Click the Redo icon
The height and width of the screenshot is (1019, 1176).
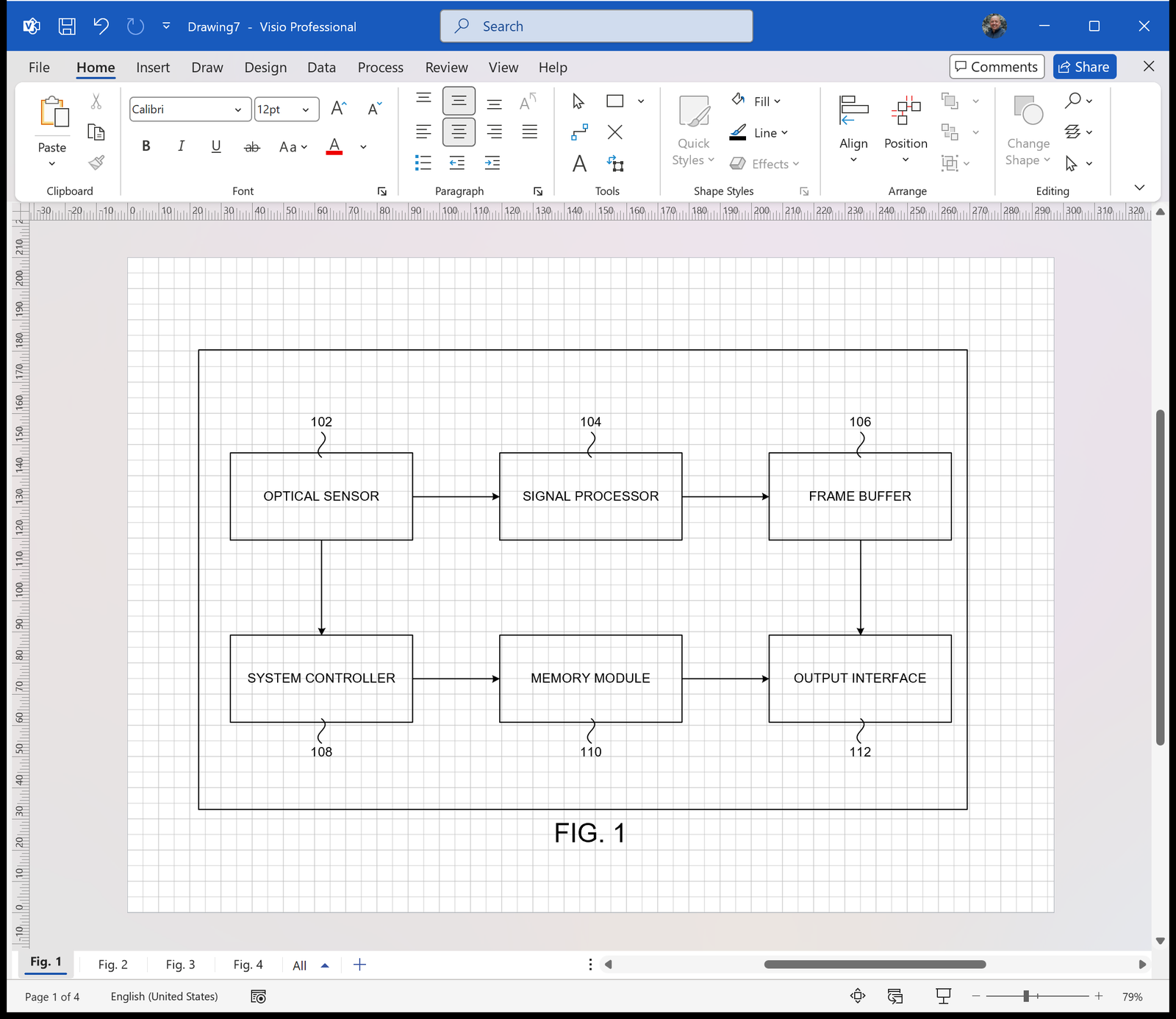point(135,26)
